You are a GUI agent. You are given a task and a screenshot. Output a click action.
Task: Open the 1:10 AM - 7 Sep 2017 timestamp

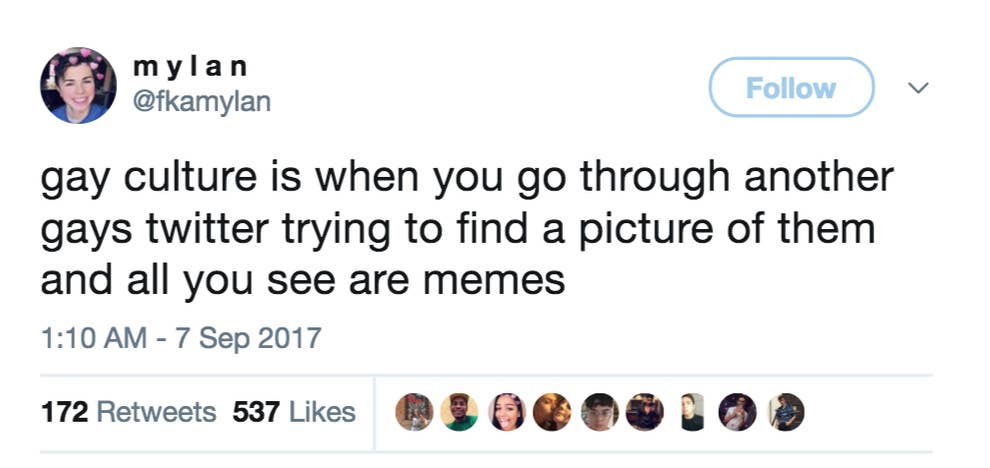[180, 337]
